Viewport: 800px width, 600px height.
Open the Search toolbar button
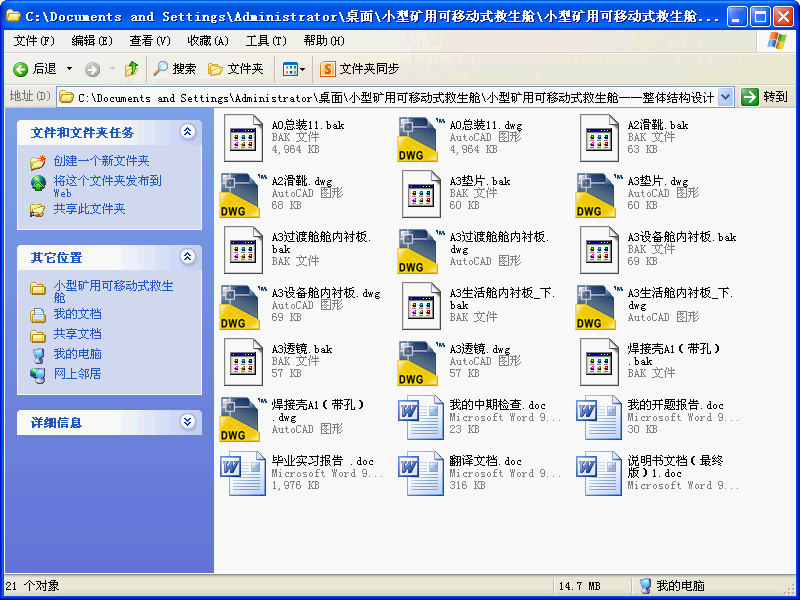click(175, 69)
